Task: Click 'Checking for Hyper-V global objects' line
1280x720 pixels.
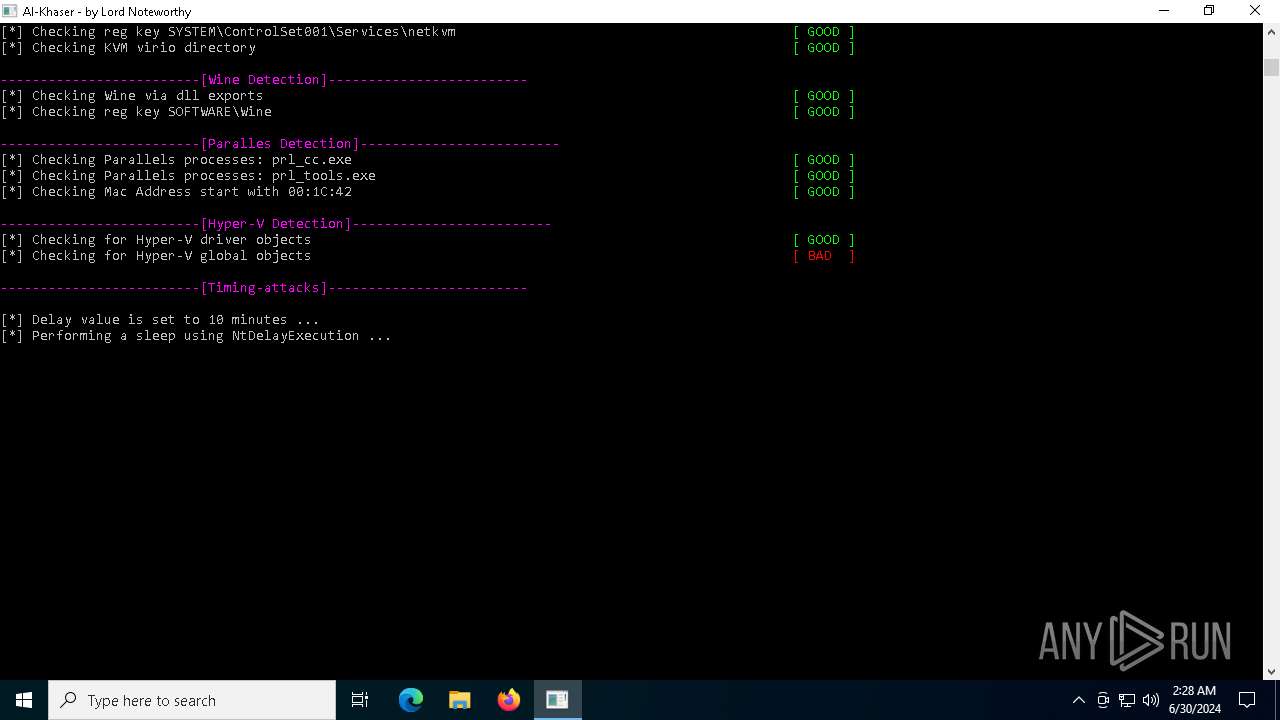Action: click(156, 255)
